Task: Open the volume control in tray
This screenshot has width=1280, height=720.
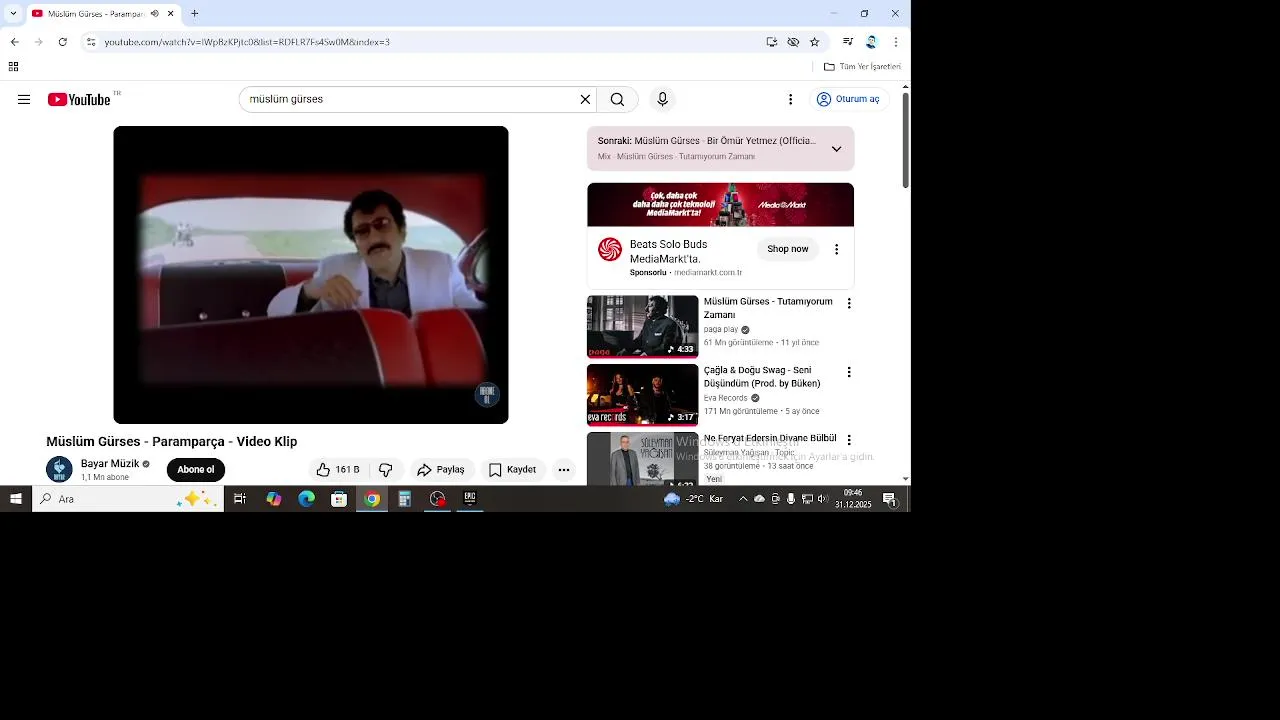Action: (x=822, y=499)
